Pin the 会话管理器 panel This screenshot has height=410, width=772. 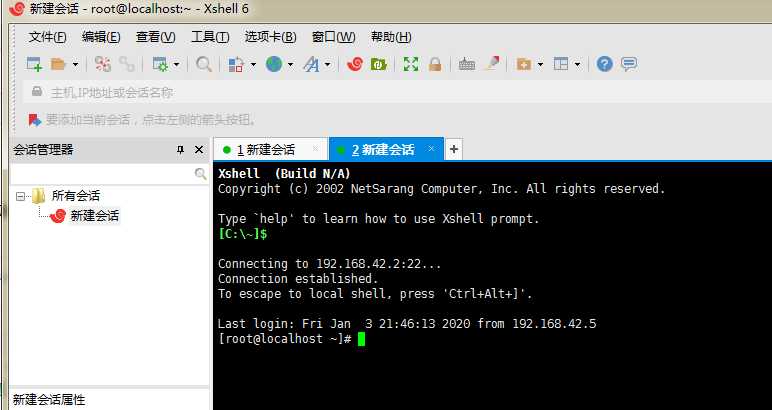coord(180,150)
